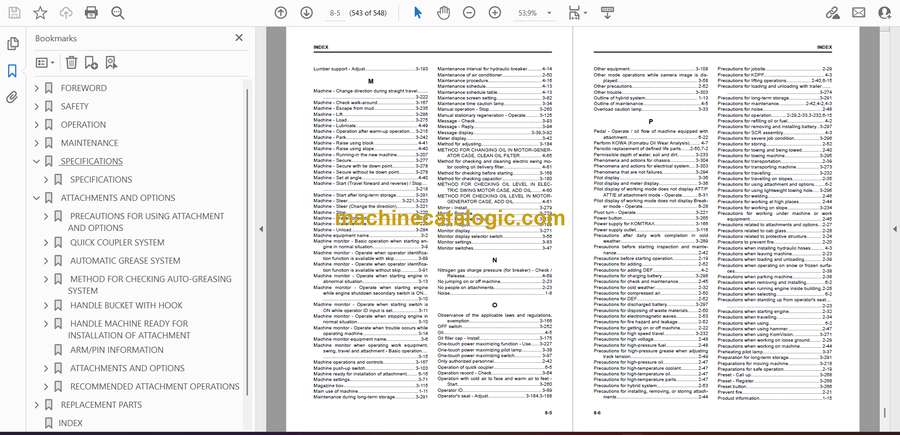The height and width of the screenshot is (435, 900).
Task: Click the find current bookmark icon
Action: (x=111, y=63)
